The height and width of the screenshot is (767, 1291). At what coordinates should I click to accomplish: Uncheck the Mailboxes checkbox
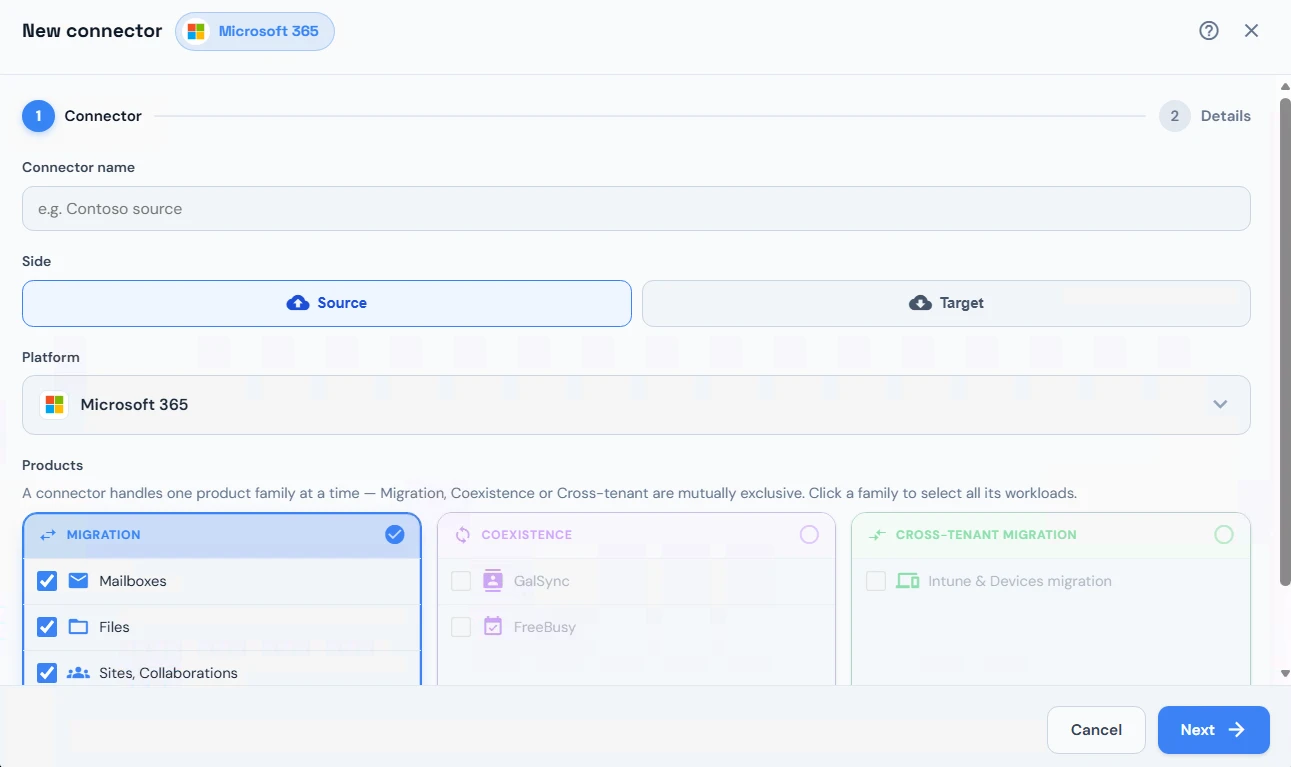pyautogui.click(x=47, y=581)
